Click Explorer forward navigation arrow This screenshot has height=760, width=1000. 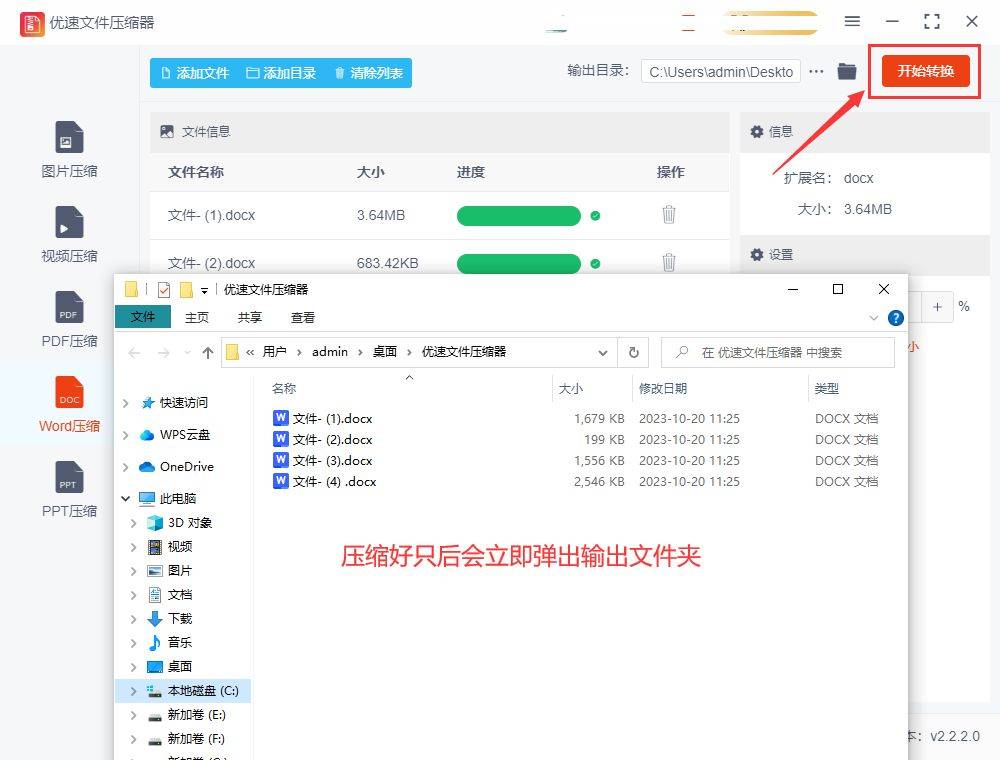click(x=163, y=353)
